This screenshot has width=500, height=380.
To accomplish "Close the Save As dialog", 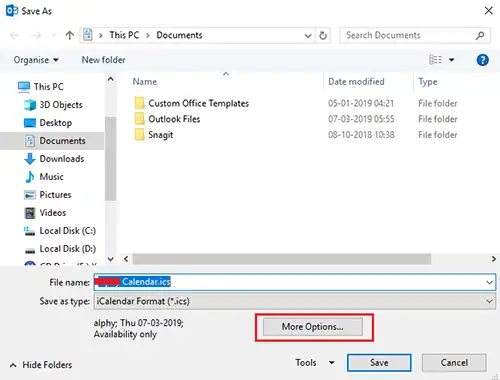I will [x=489, y=11].
